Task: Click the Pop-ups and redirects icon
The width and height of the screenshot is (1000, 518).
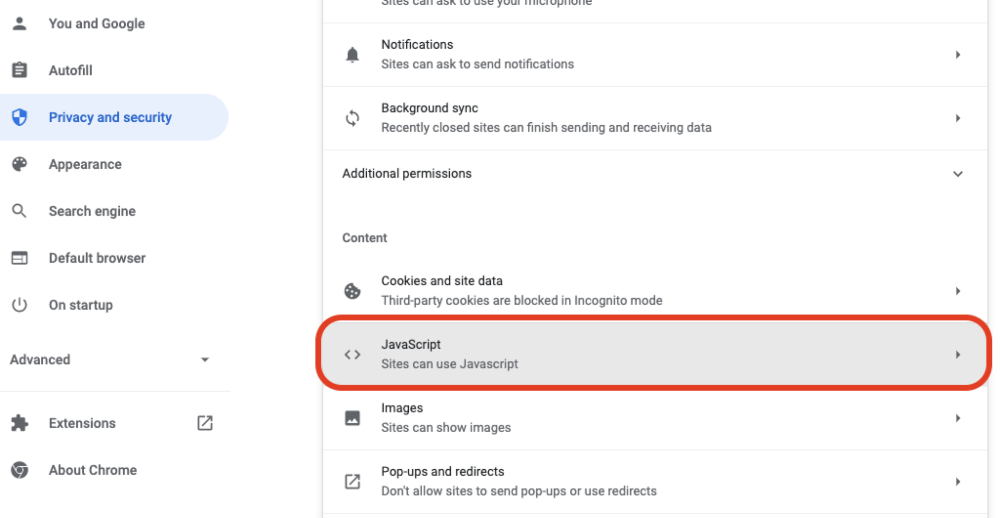Action: click(x=352, y=482)
